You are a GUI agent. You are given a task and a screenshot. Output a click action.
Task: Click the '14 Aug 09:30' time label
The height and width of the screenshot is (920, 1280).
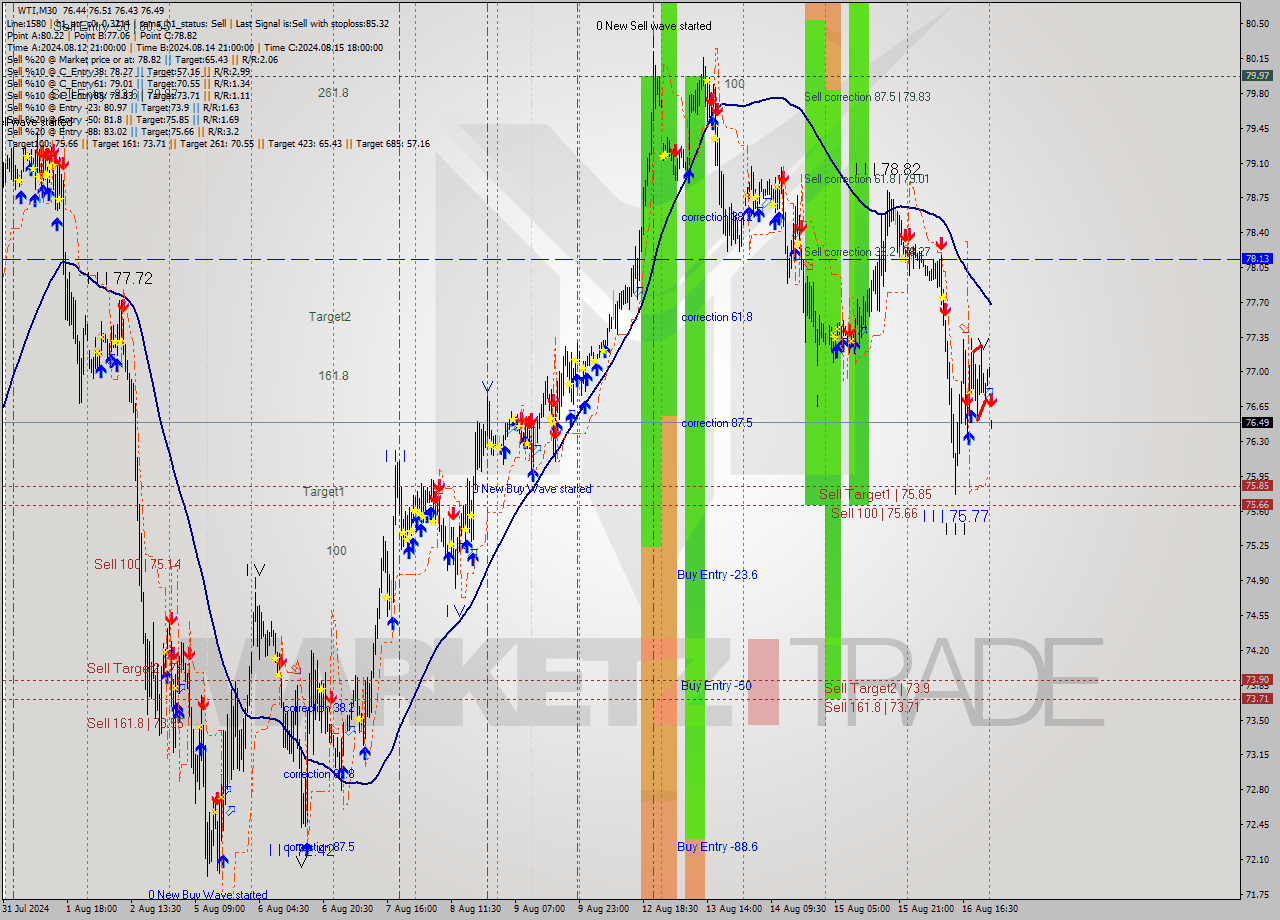pos(798,909)
